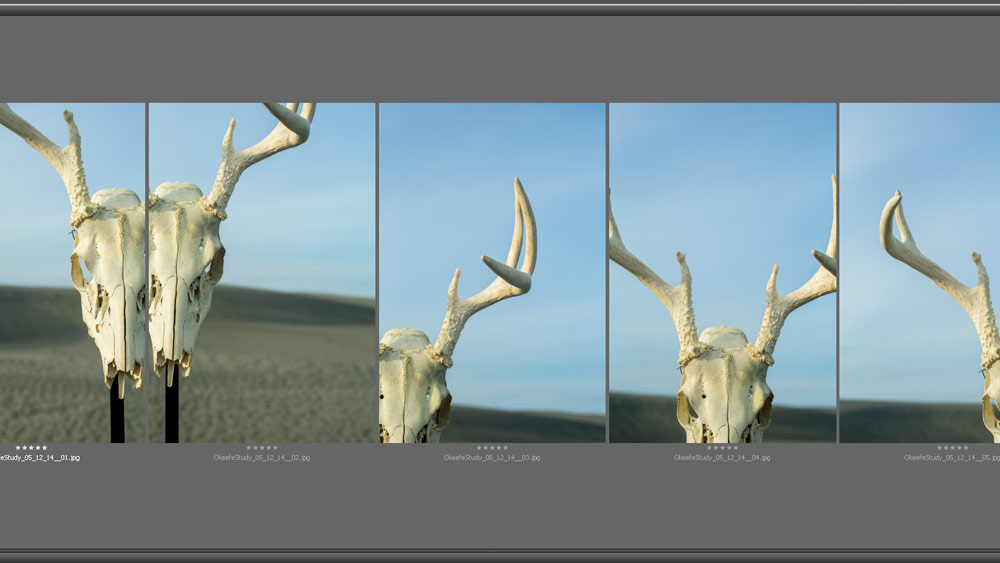Viewport: 1000px width, 563px height.
Task: Click filename OkeefeStudy_05_12_14__01.jpg label
Action: pos(40,458)
